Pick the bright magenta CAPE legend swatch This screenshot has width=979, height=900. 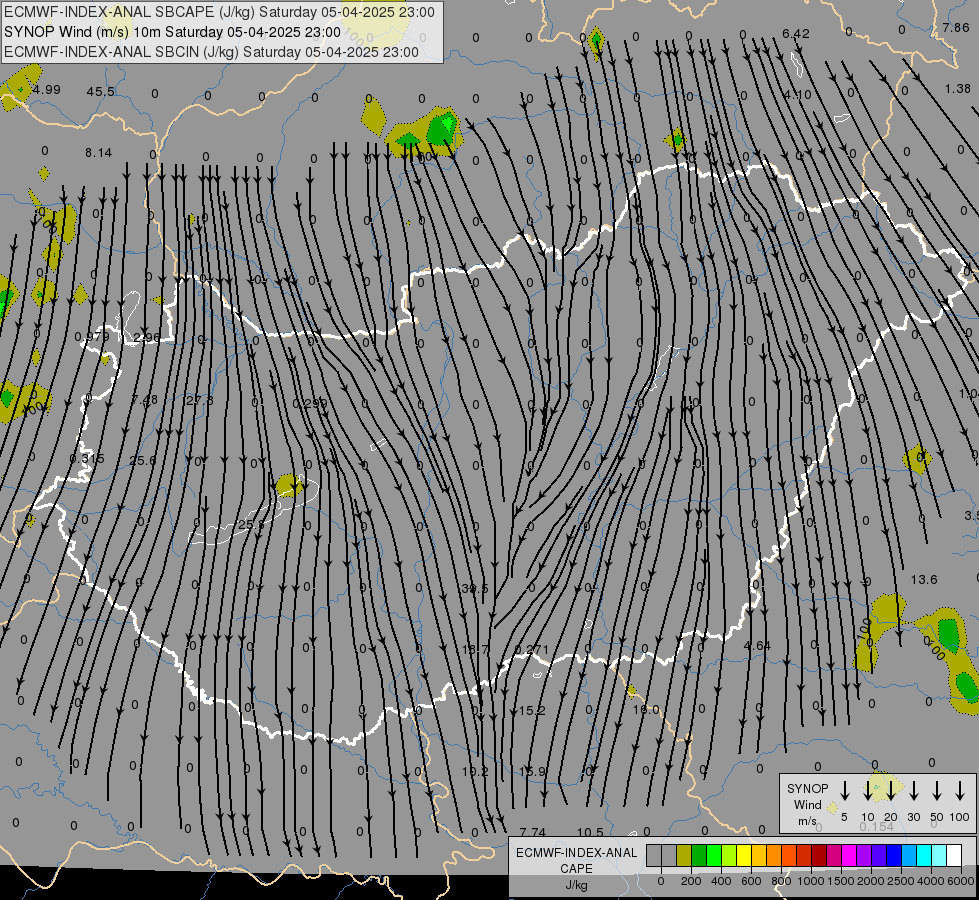pyautogui.click(x=849, y=856)
